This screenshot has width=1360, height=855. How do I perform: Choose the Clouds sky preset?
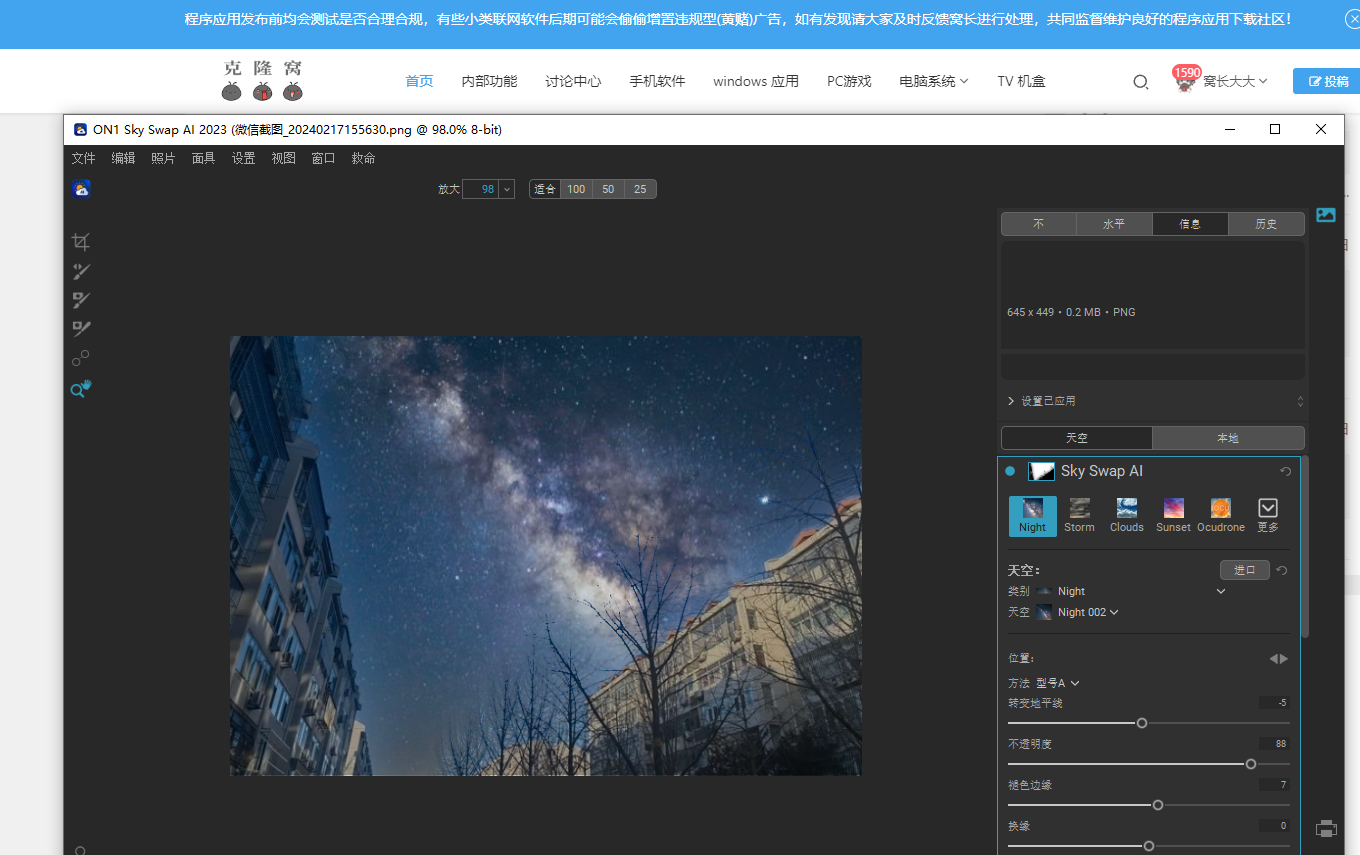(x=1126, y=516)
